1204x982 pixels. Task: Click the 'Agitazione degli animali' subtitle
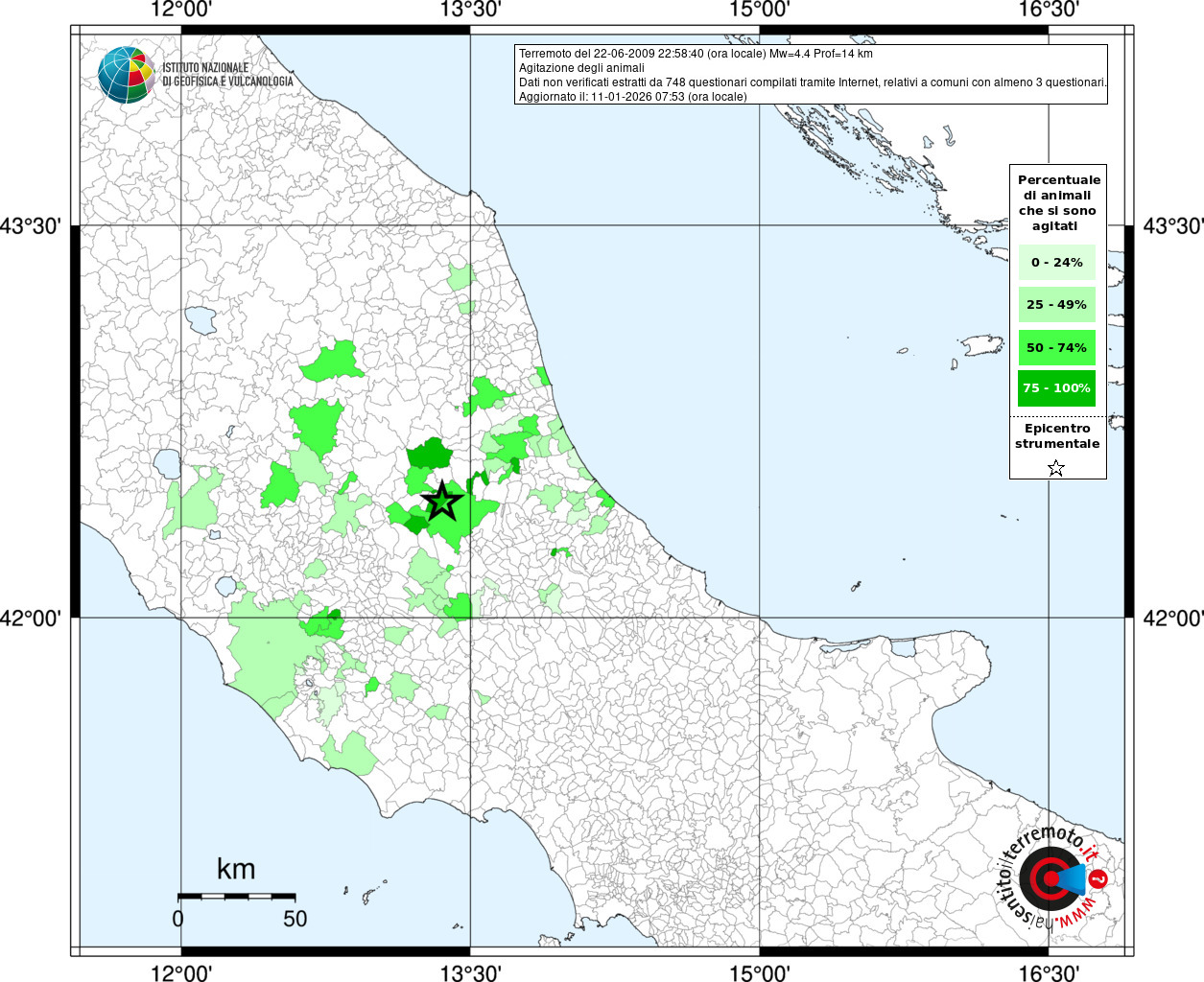581,68
